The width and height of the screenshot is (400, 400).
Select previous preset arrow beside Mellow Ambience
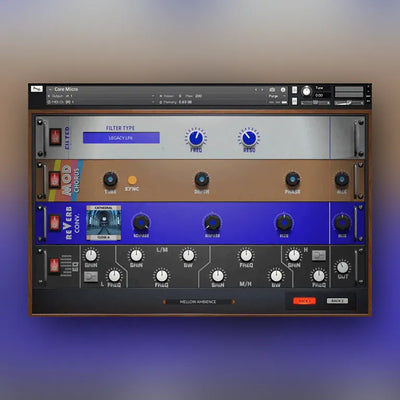164,302
